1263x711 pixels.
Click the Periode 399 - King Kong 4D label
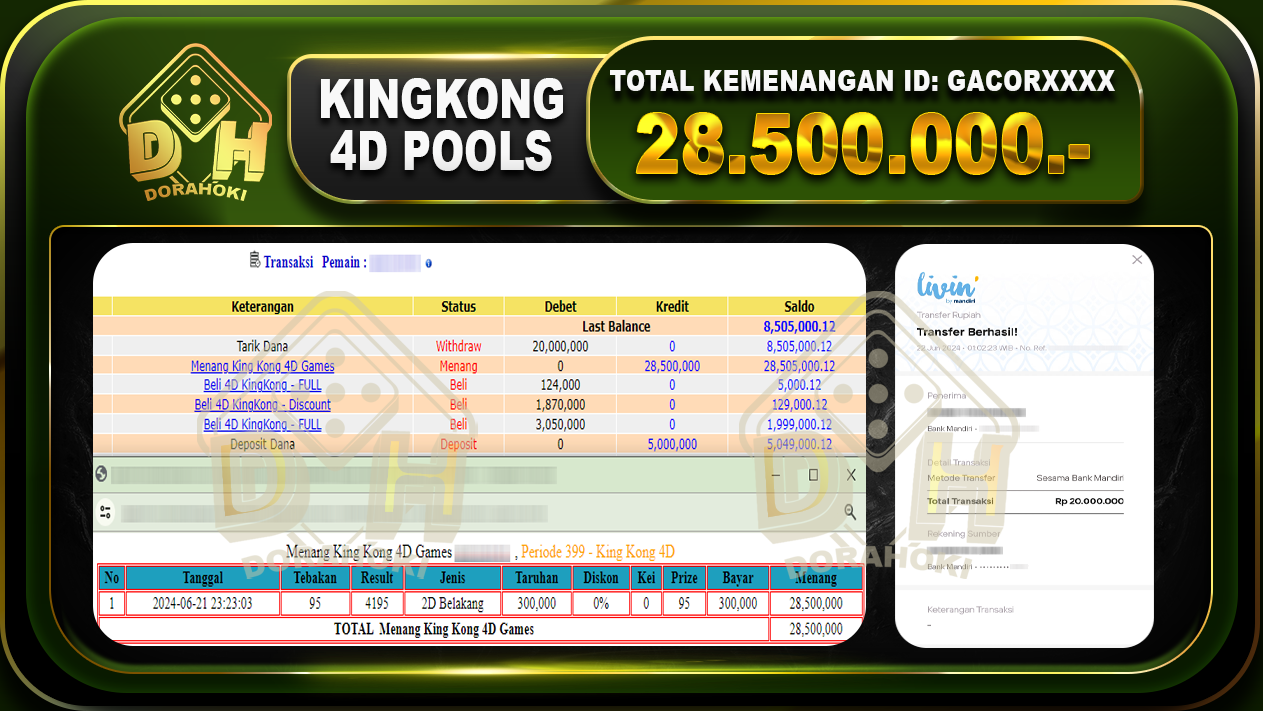[600, 551]
